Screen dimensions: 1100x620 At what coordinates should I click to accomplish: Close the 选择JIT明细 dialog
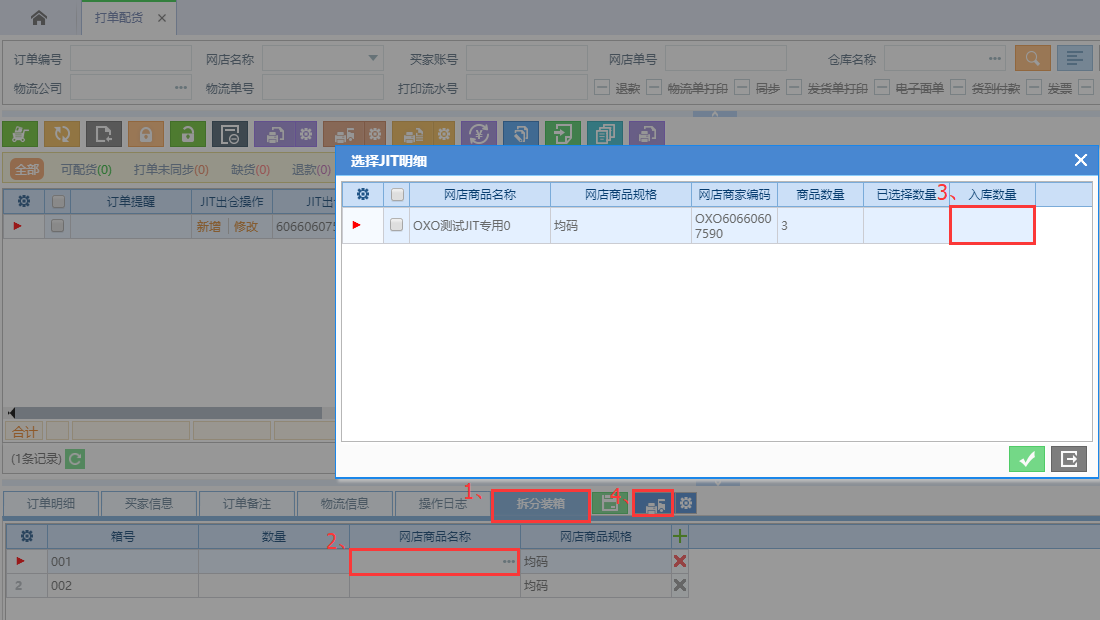point(1081,161)
